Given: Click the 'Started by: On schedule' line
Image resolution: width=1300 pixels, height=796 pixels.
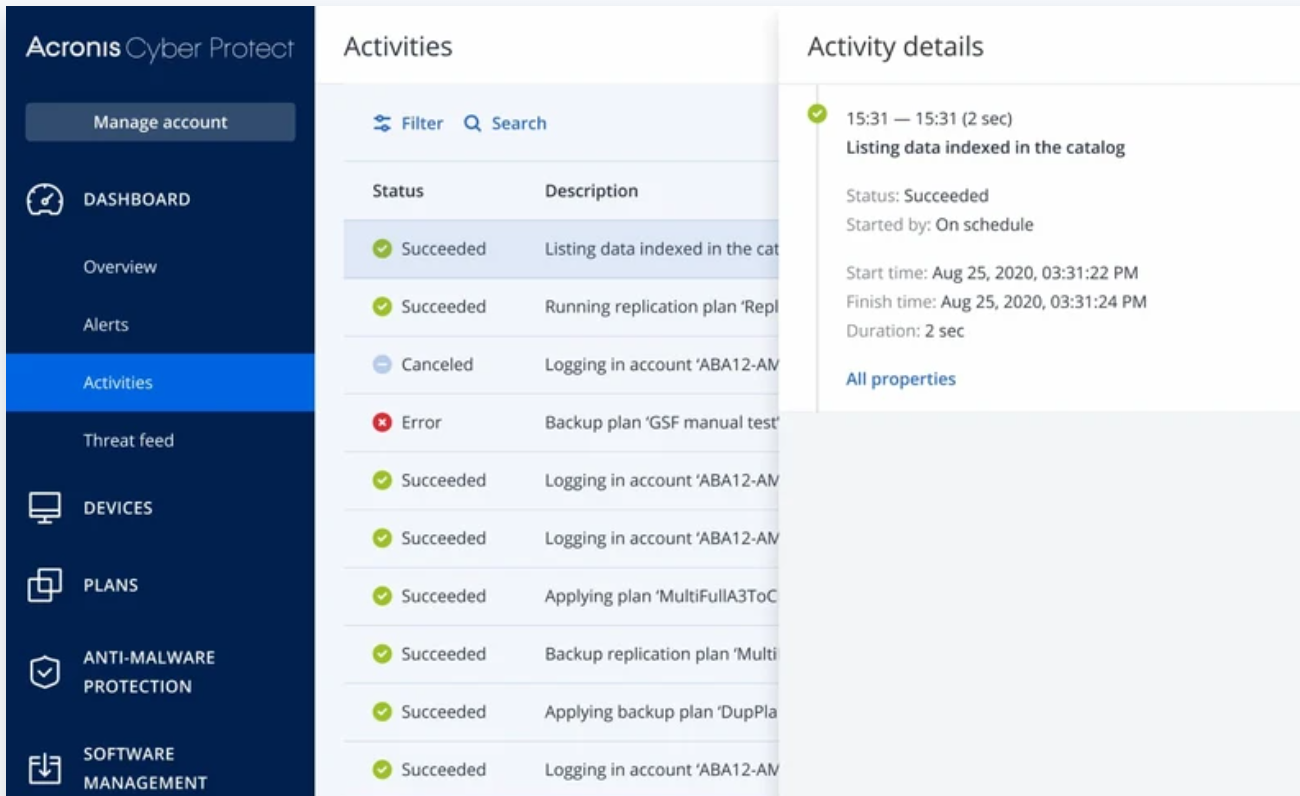Looking at the screenshot, I should pos(940,225).
